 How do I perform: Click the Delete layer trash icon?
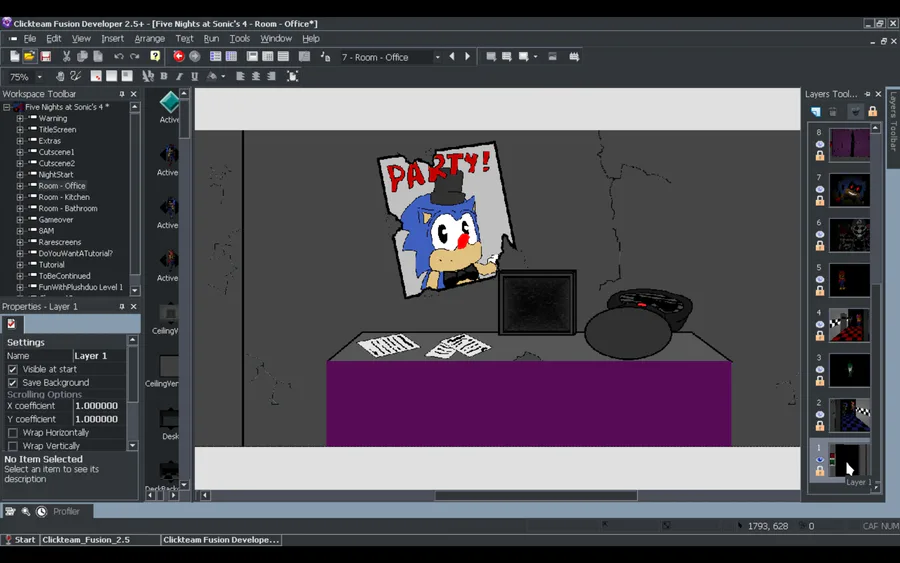point(833,111)
